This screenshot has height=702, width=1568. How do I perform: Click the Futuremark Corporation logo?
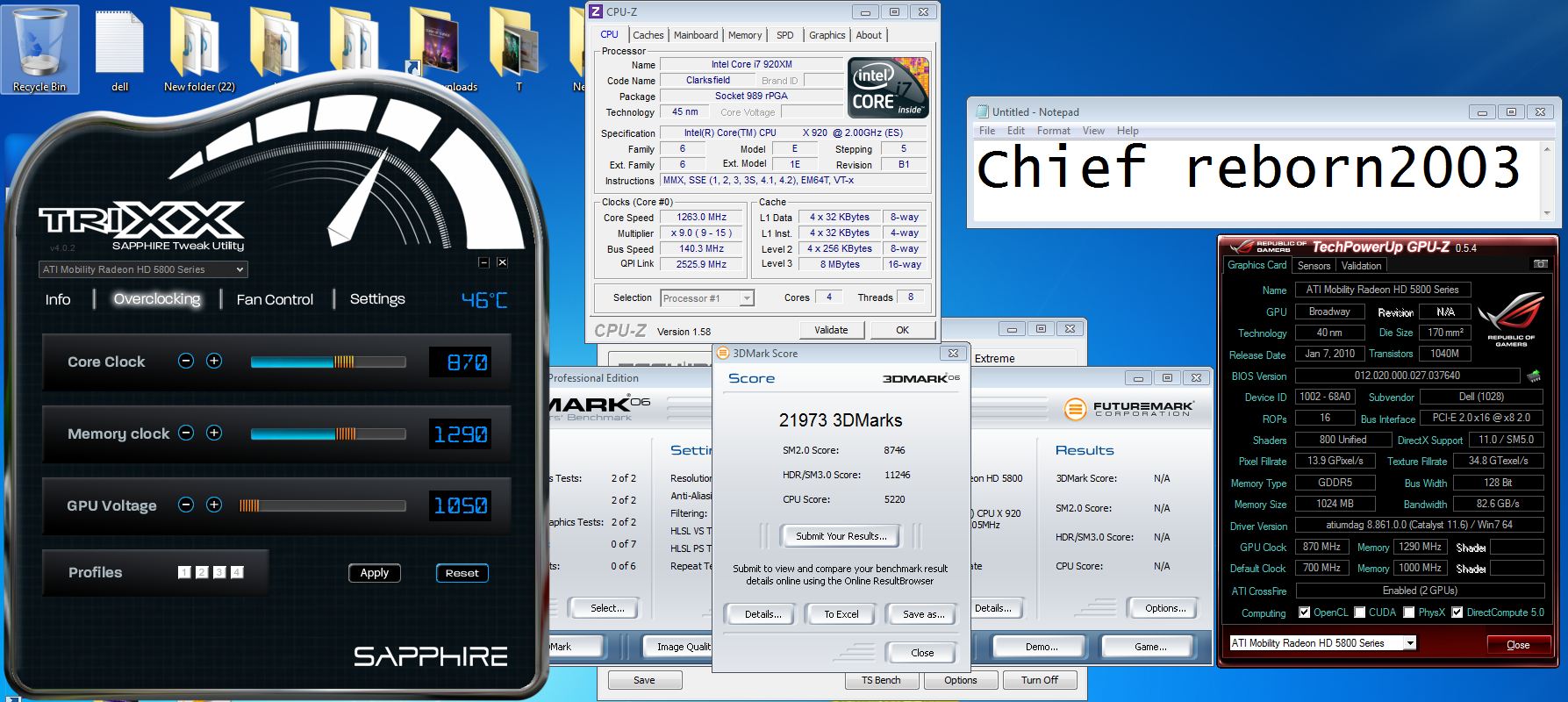(x=1128, y=408)
